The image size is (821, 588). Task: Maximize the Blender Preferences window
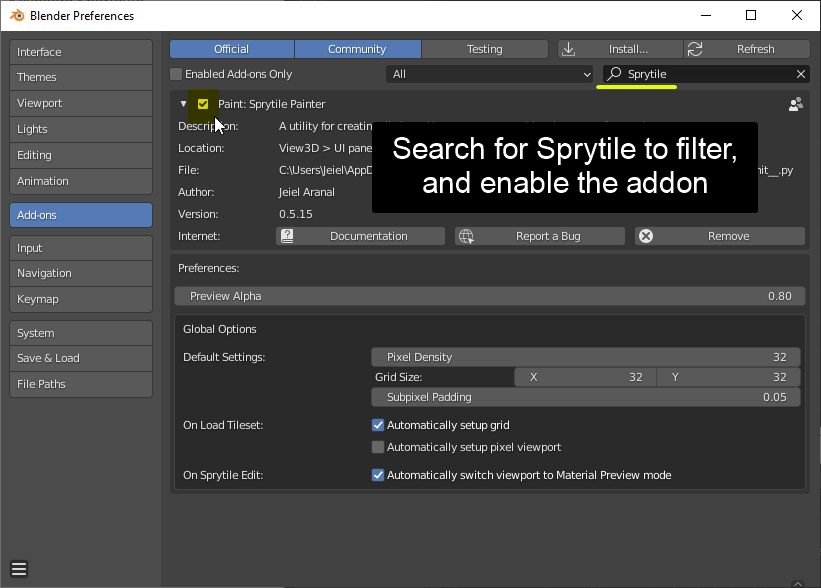click(x=751, y=16)
